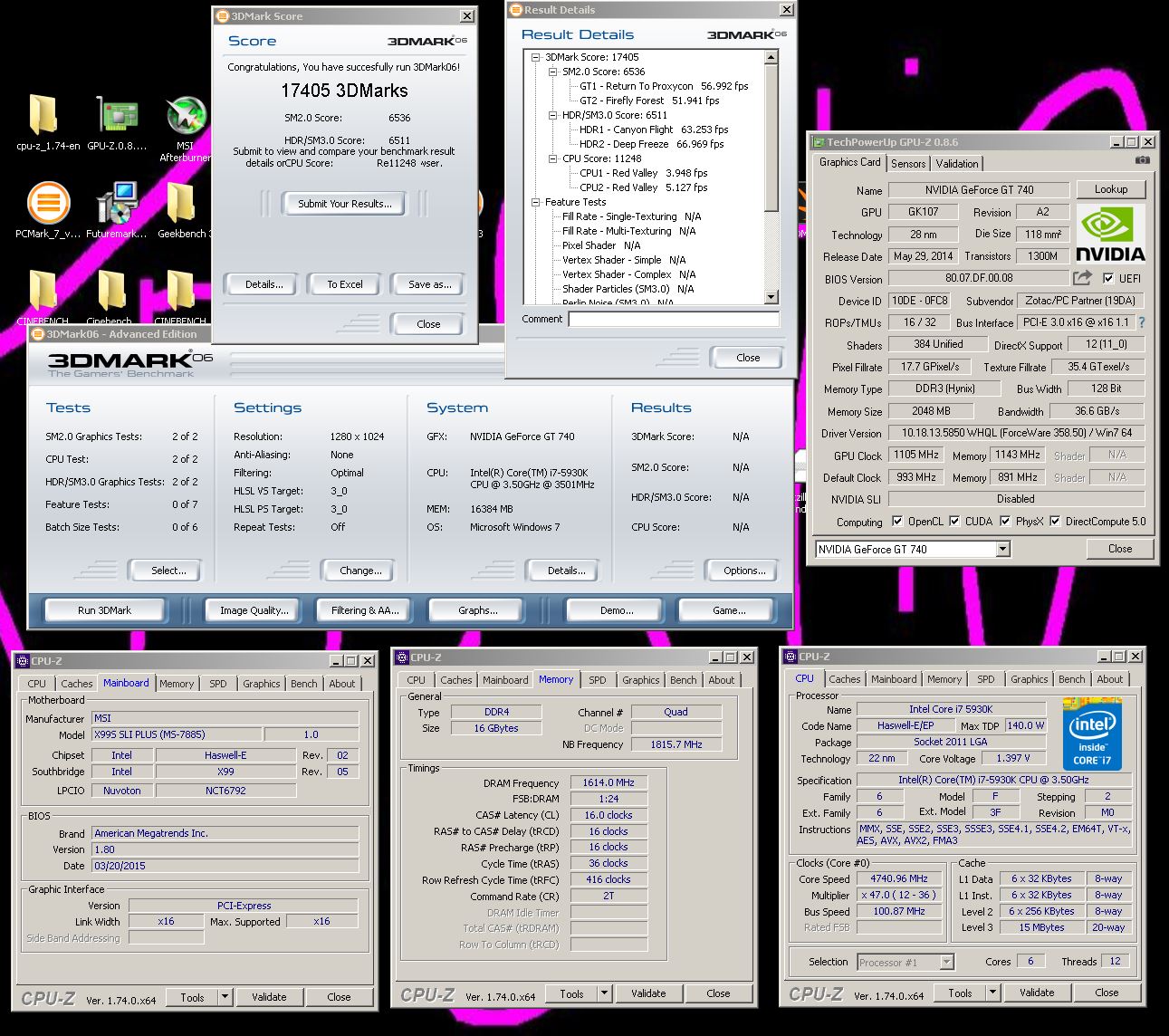
Task: Switch to the Validation tab in GPU-Z
Action: 957,164
